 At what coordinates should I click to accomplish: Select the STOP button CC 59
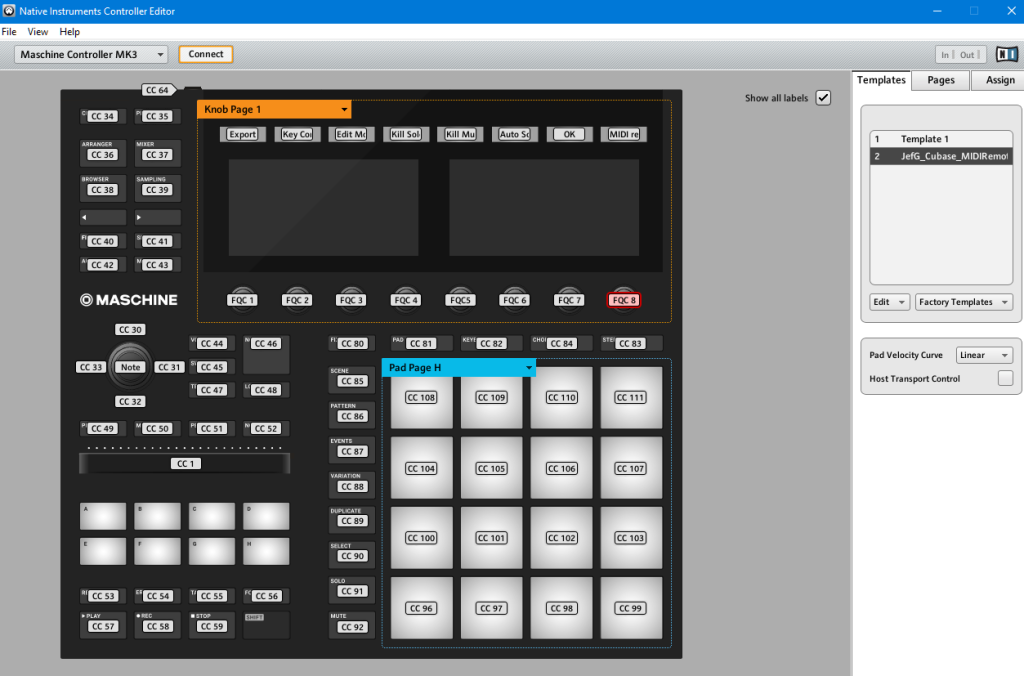coord(212,625)
